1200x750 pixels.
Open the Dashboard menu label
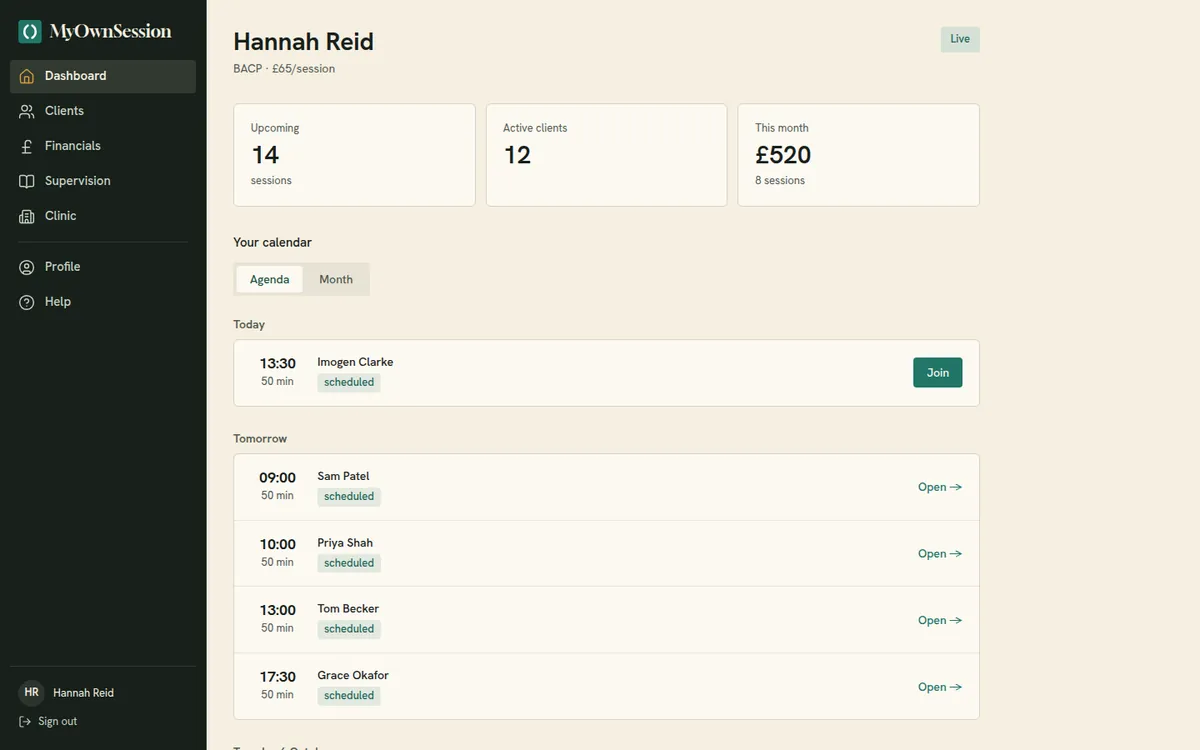(75, 76)
